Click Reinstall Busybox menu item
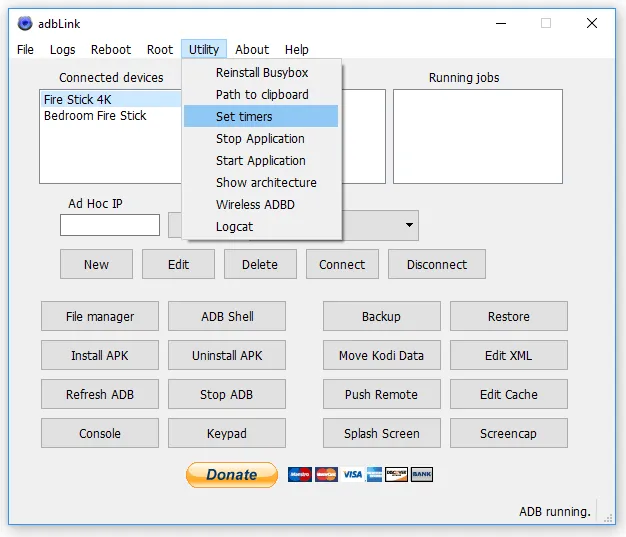Viewport: 626px width, 537px height. tap(260, 73)
